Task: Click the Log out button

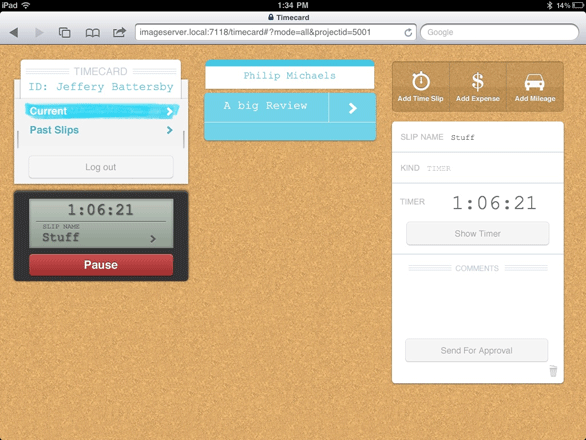Action: coord(101,167)
